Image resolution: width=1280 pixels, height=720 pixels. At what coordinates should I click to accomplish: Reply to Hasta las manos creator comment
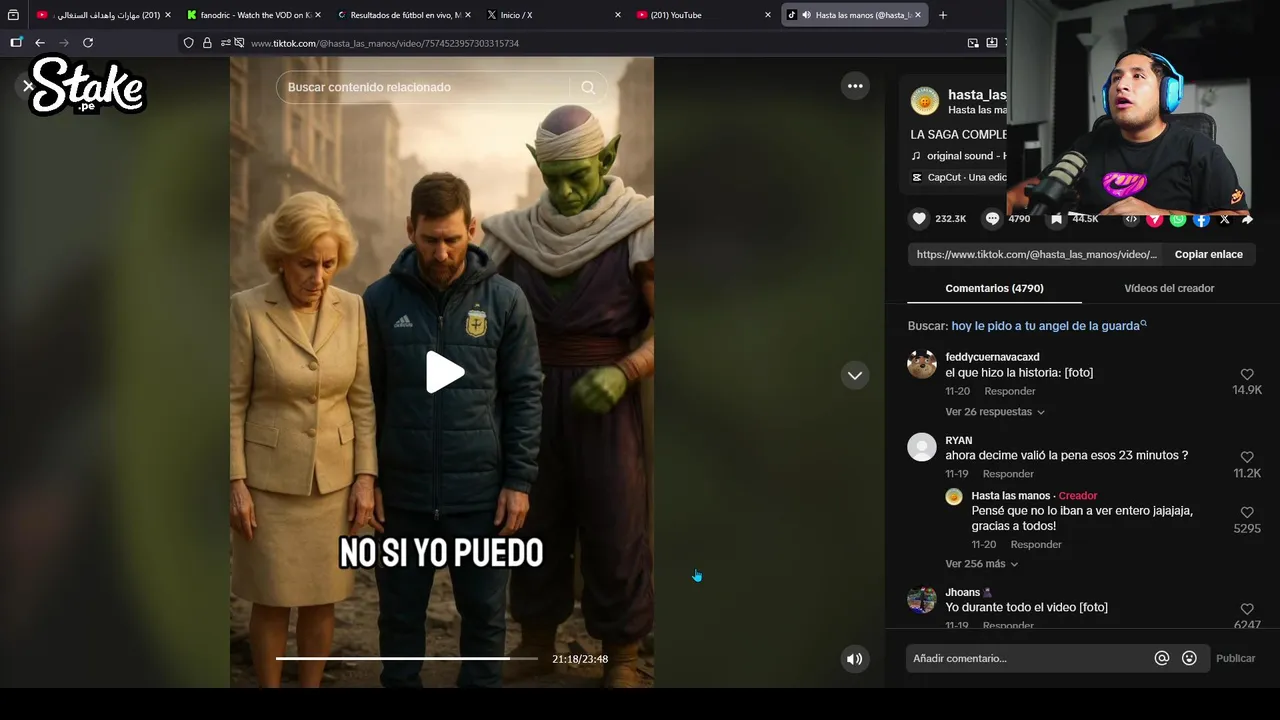pos(1036,544)
